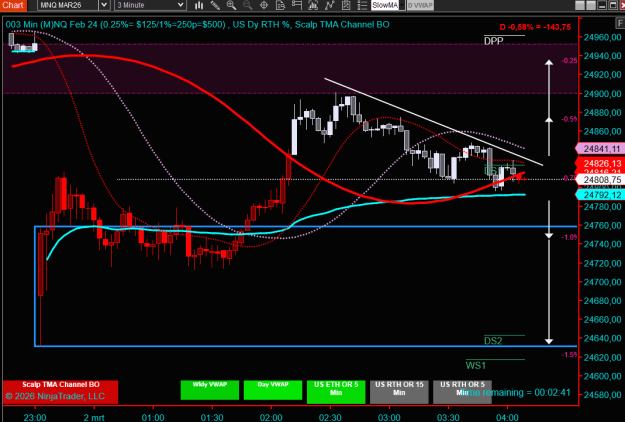Click the 24841,11 pink price marker

point(600,149)
